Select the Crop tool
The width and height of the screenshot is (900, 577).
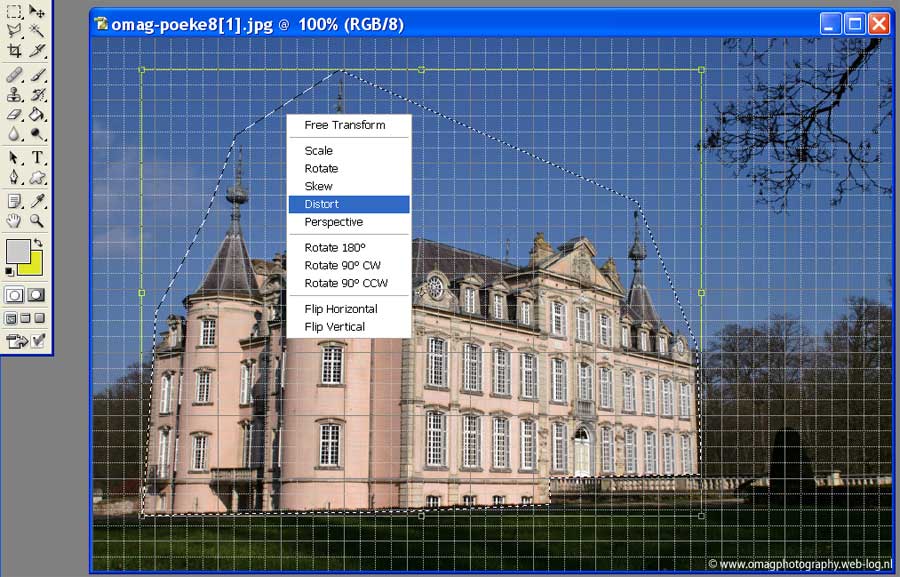tap(14, 50)
